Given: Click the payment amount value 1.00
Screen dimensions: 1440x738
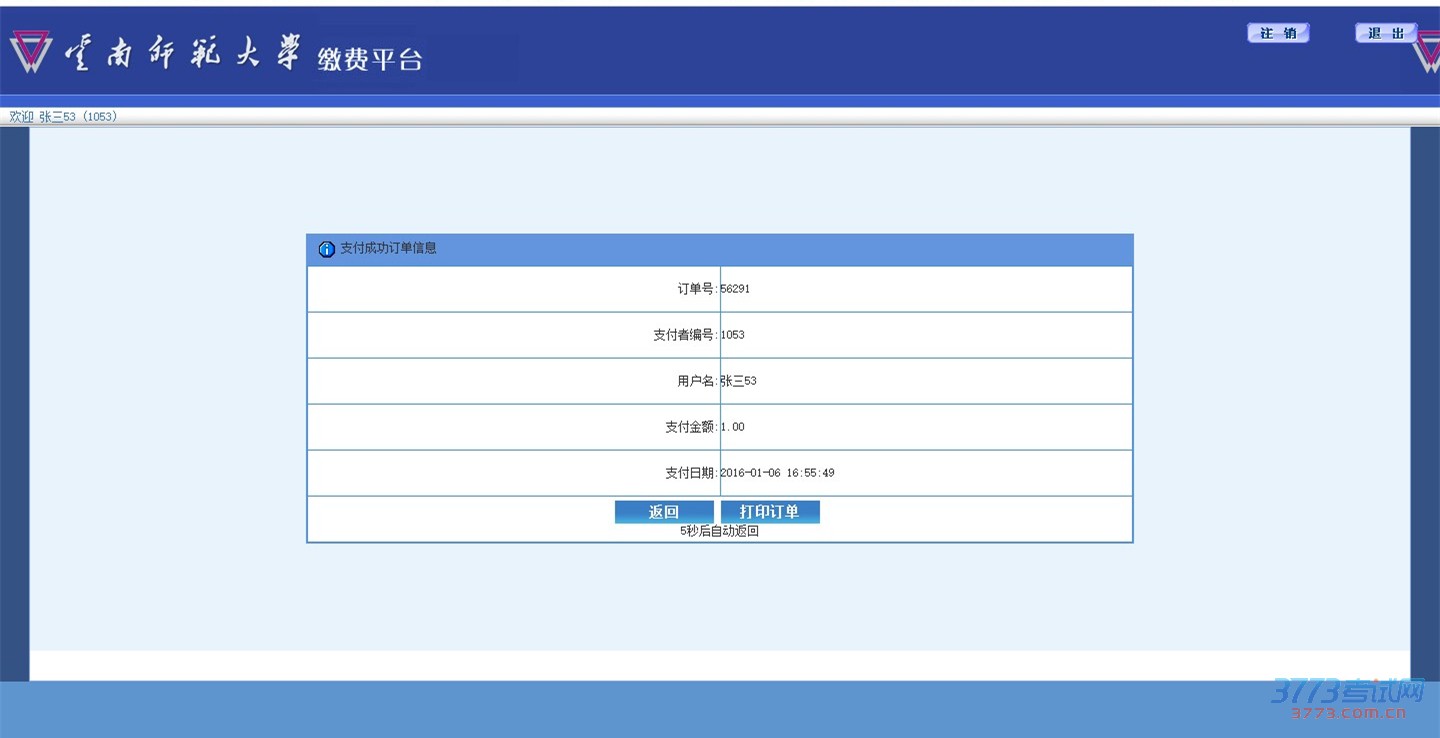Looking at the screenshot, I should click(732, 427).
